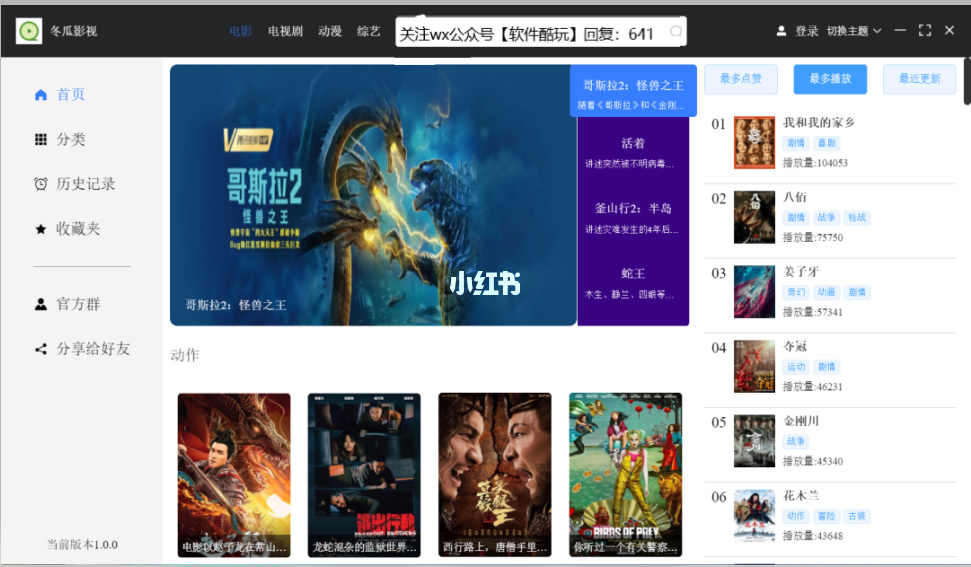Click the 夺冠 title text
This screenshot has height=567, width=971.
click(x=795, y=346)
